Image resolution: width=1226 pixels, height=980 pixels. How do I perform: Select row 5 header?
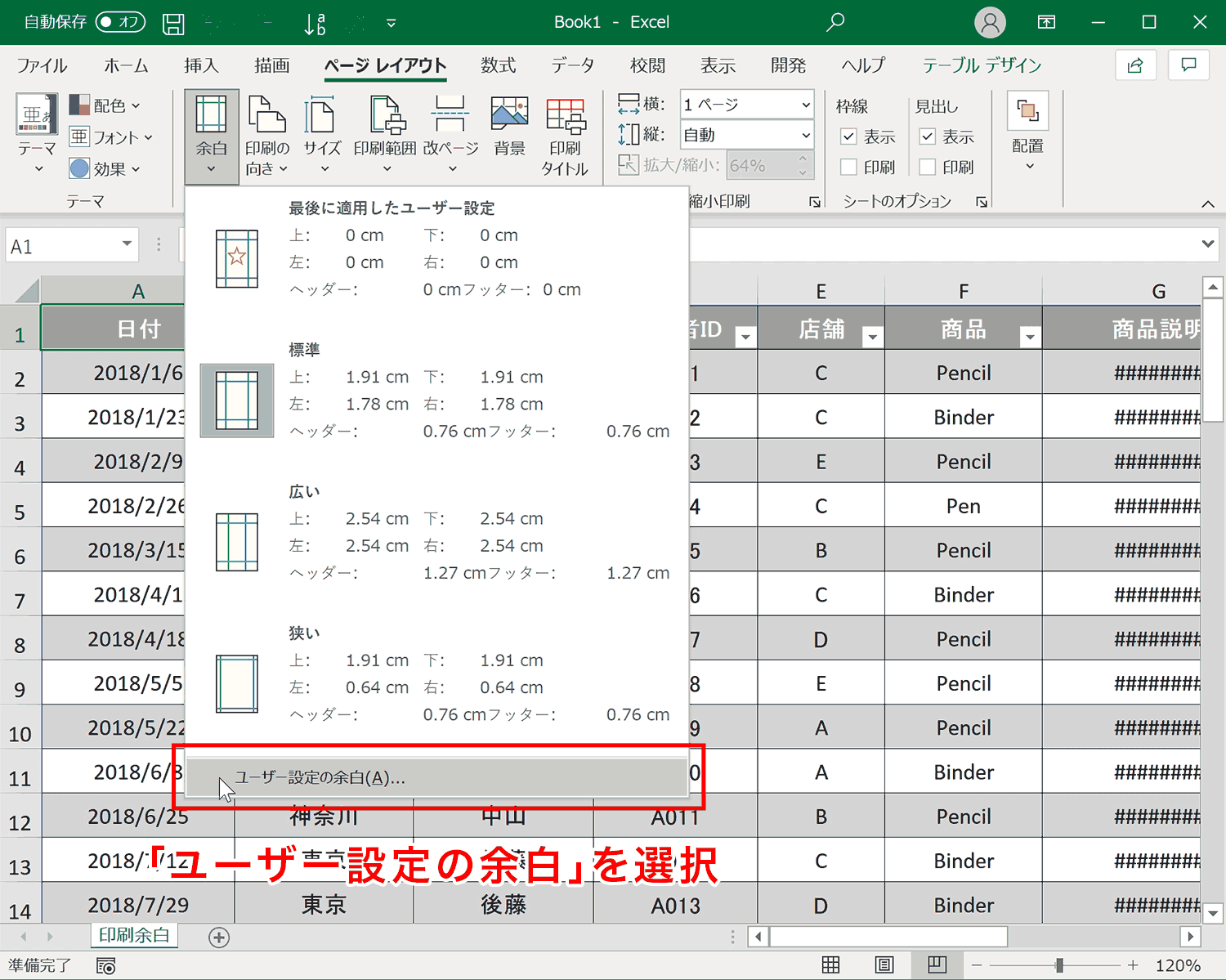click(20, 512)
